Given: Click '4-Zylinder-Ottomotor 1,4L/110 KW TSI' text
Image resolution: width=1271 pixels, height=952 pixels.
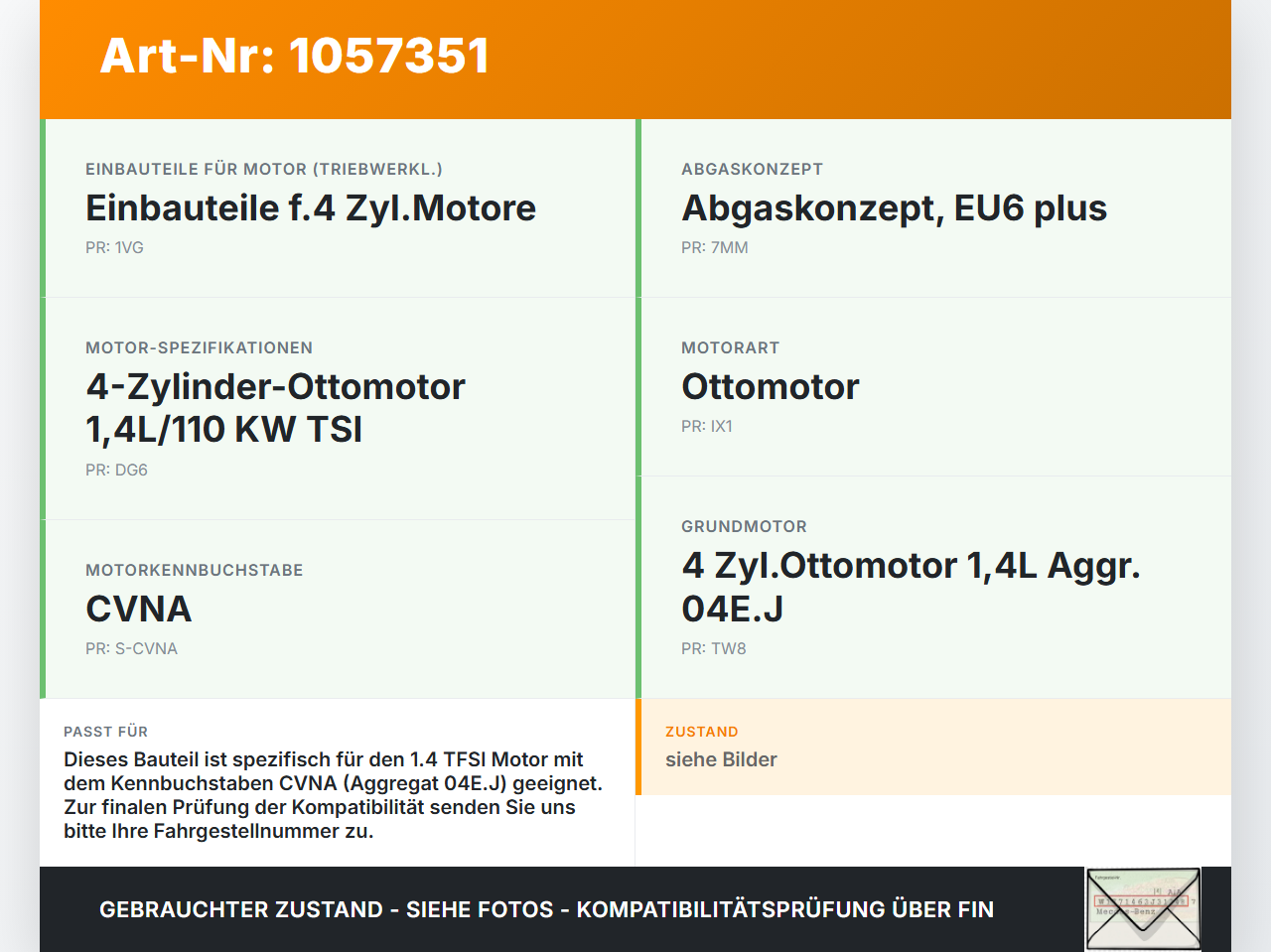Looking at the screenshot, I should click(275, 408).
